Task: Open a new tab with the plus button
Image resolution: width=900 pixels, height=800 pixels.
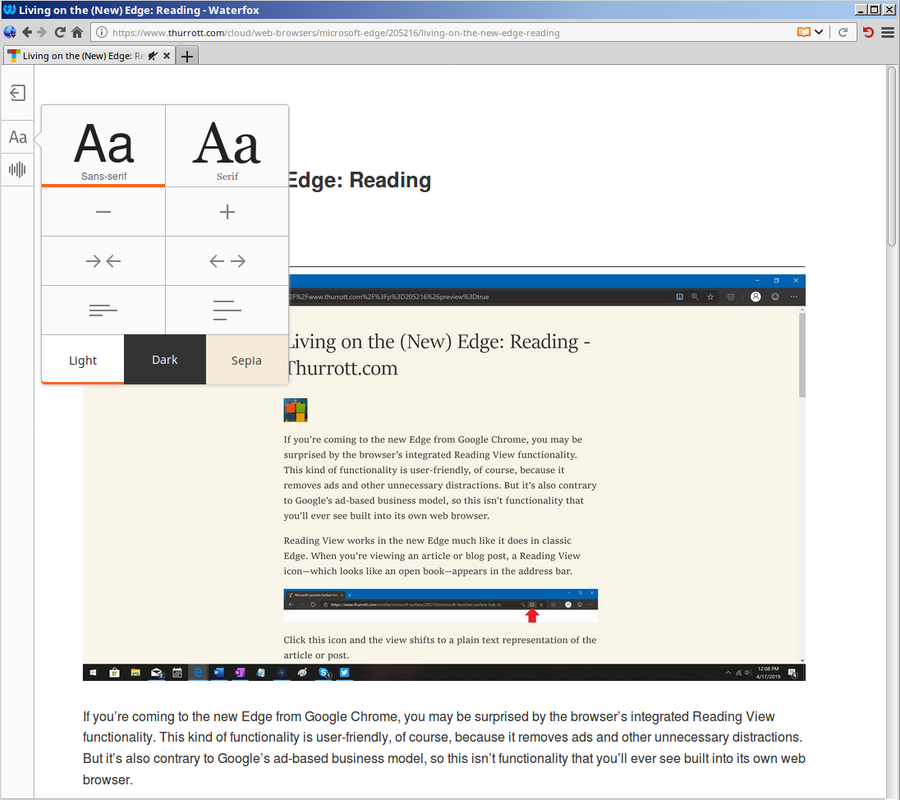Action: click(x=187, y=56)
